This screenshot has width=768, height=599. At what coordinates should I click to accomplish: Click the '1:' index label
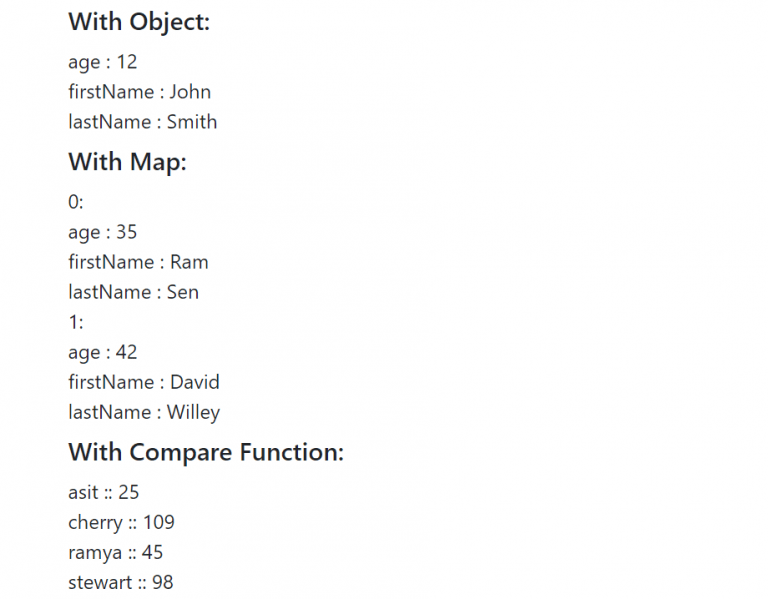(x=76, y=322)
